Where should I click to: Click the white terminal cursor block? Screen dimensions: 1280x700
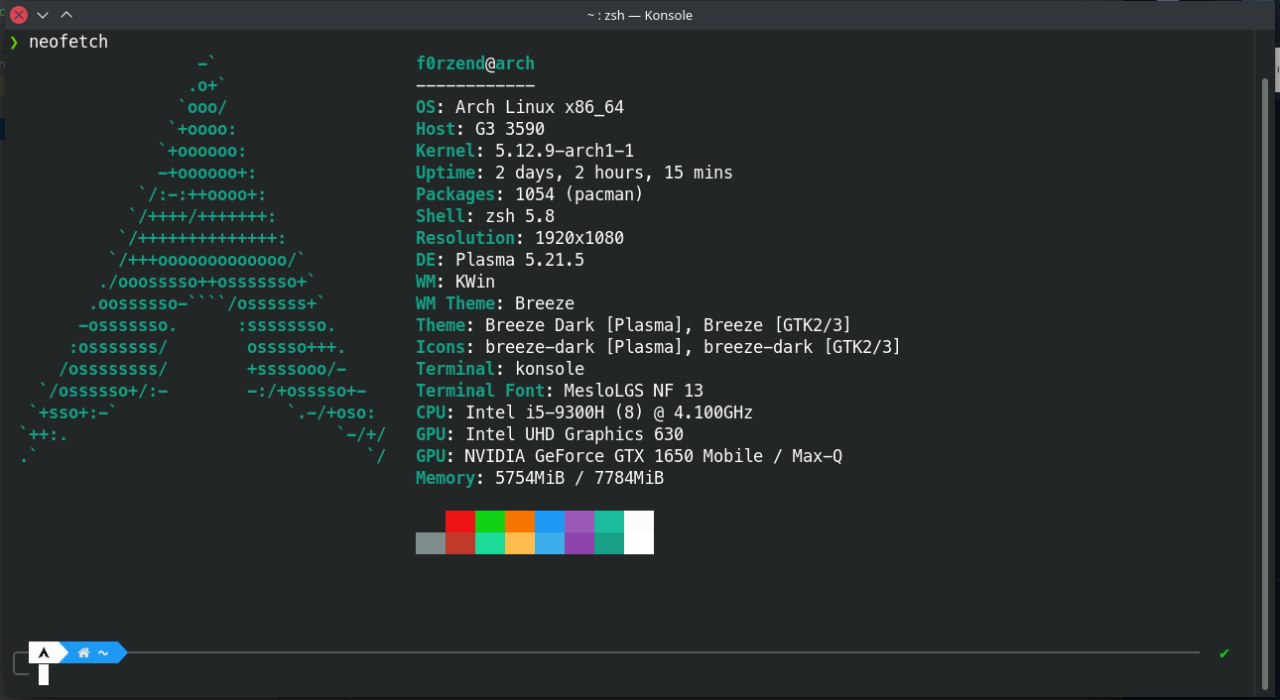click(x=44, y=675)
